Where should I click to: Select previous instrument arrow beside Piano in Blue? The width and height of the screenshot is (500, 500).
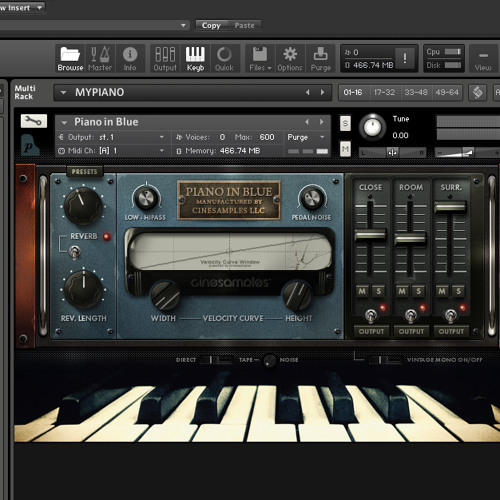pyautogui.click(x=307, y=122)
